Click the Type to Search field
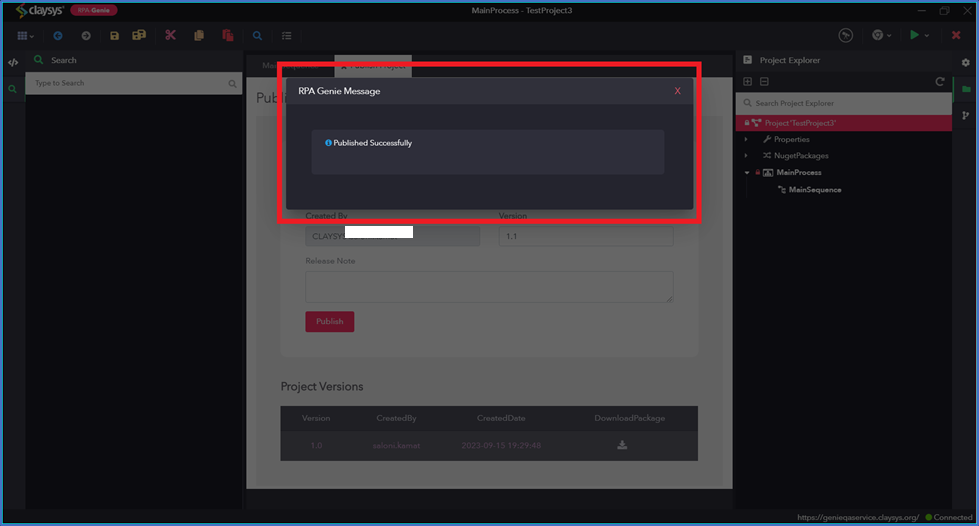Viewport: 979px width, 526px height. tap(128, 83)
